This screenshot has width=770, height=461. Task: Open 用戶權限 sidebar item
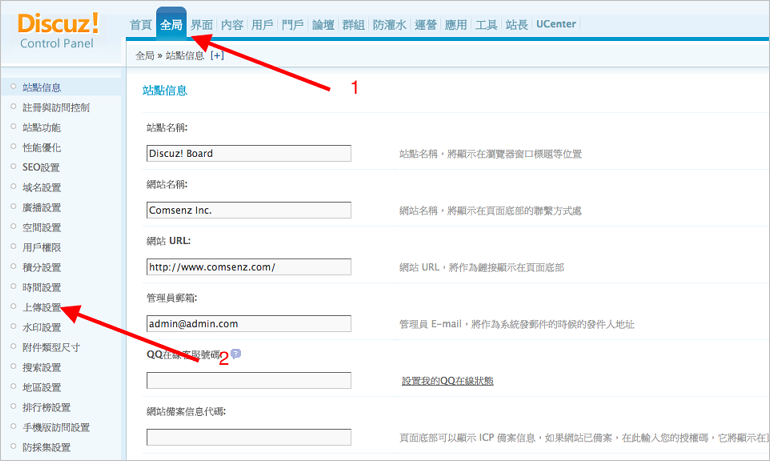tap(42, 247)
